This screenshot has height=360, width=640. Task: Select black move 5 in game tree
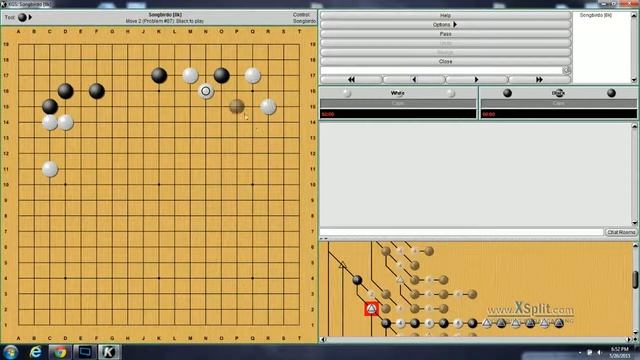click(x=415, y=323)
